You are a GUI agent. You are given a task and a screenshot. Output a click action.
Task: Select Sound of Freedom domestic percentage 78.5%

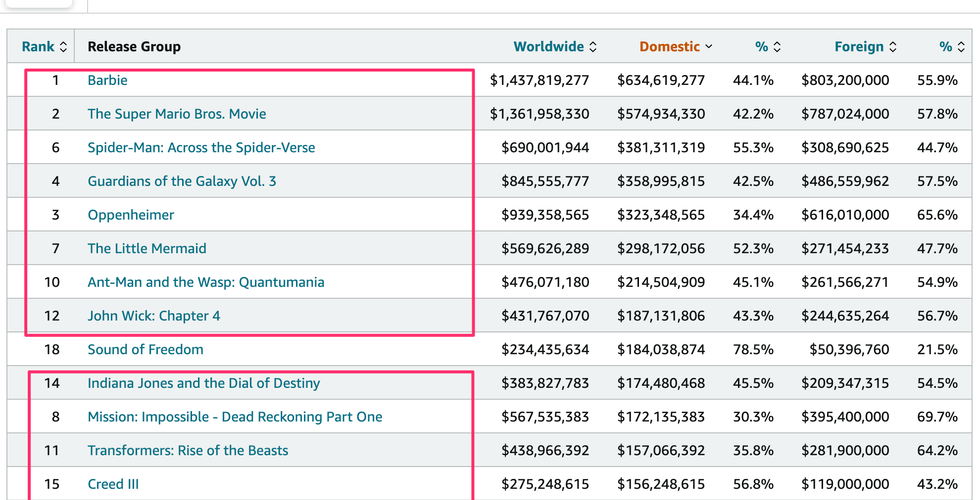click(x=753, y=349)
